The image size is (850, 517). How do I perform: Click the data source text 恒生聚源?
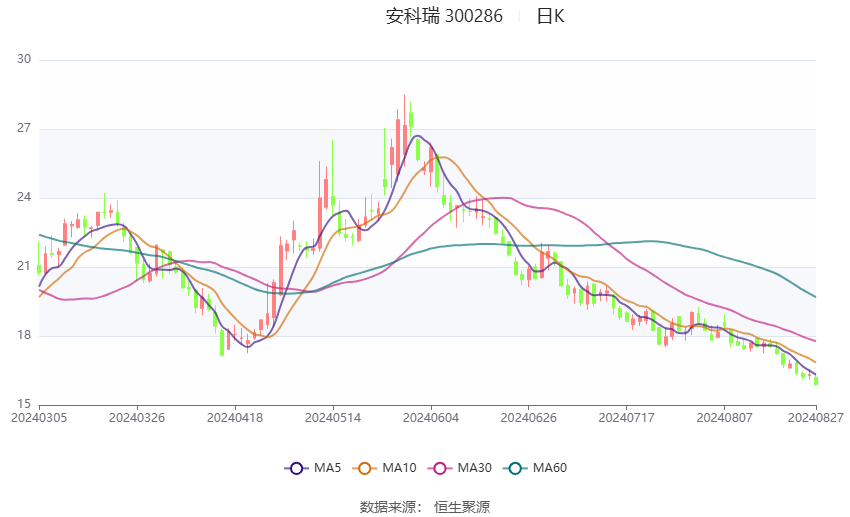pos(462,507)
